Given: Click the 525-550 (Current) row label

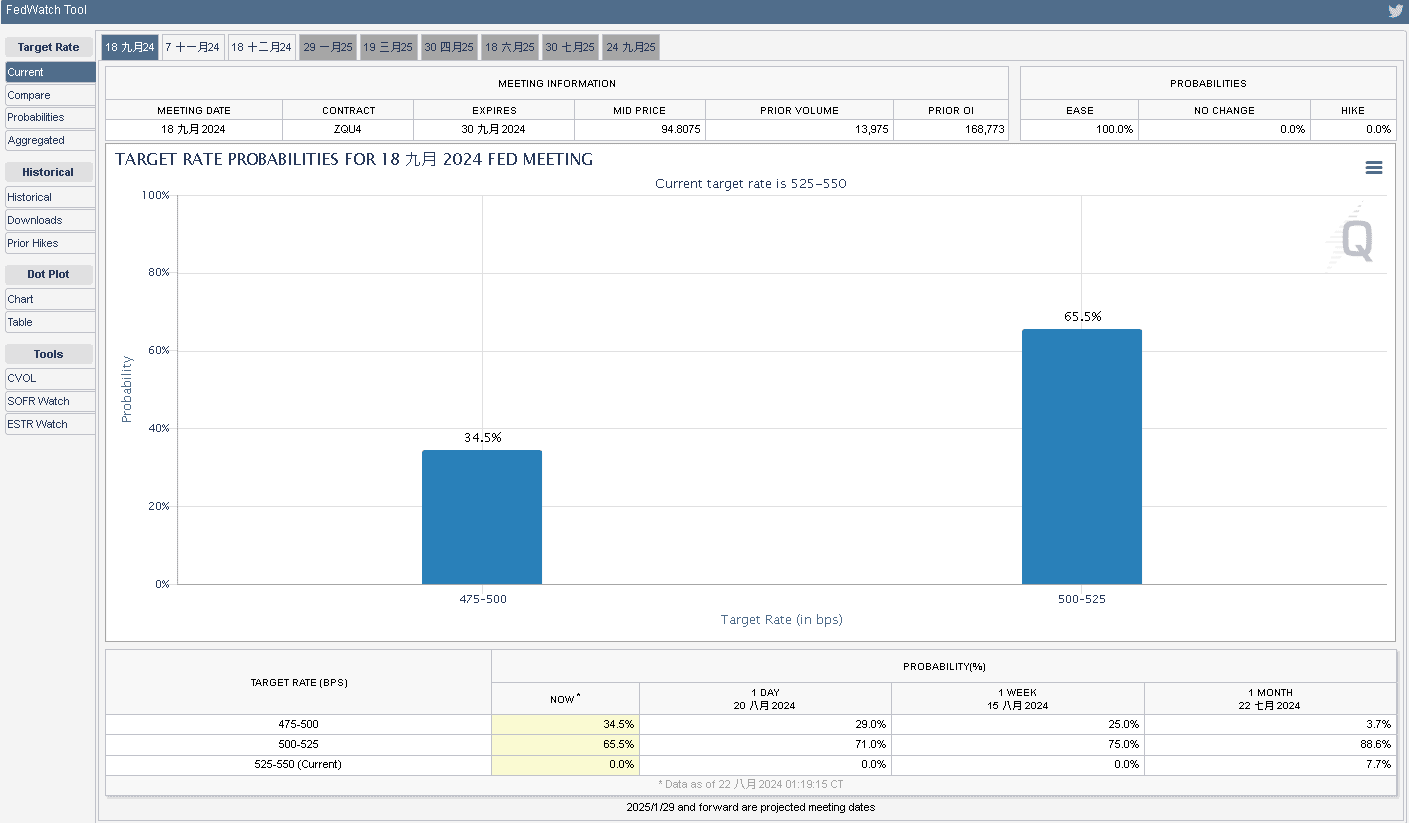Looking at the screenshot, I should (x=298, y=764).
